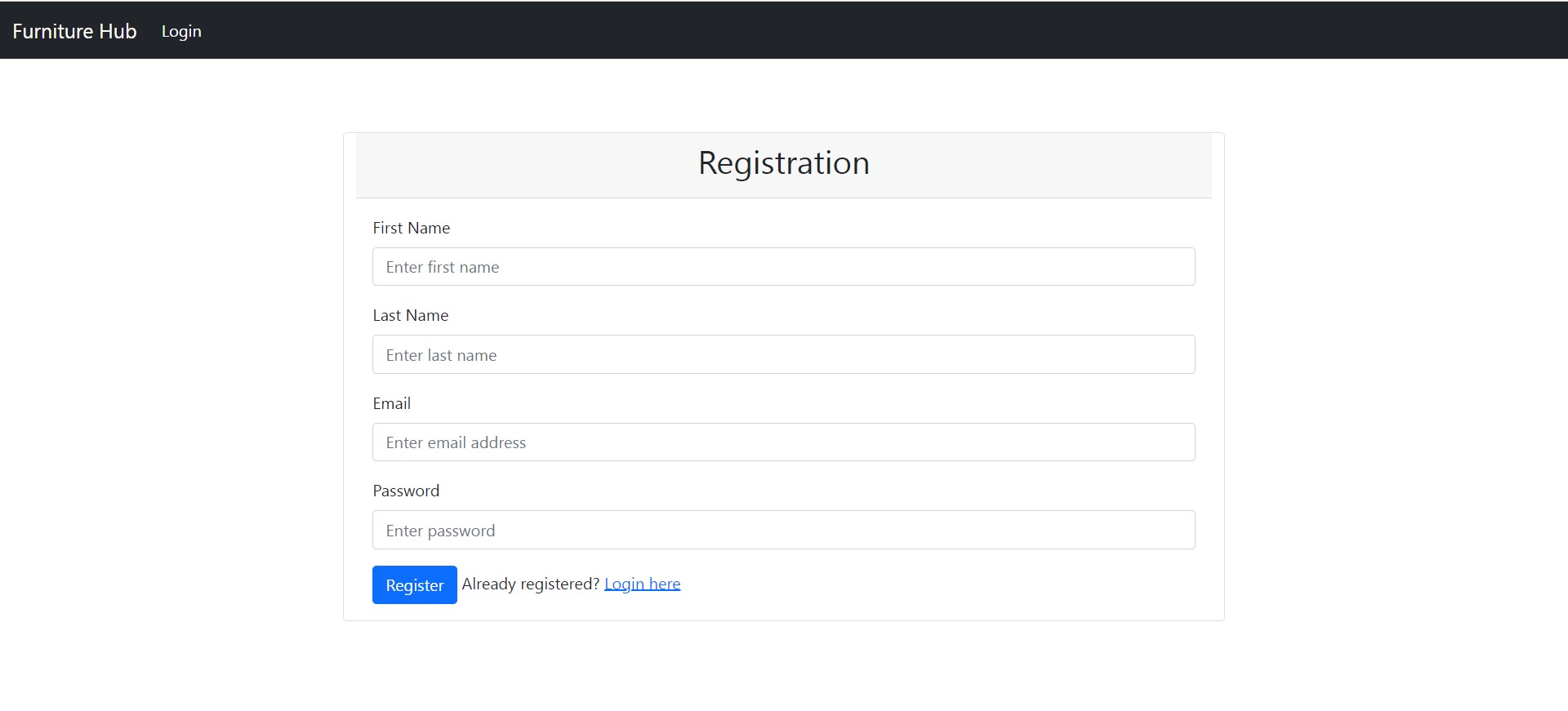
Task: Submit the registration form via Register
Action: [x=414, y=584]
